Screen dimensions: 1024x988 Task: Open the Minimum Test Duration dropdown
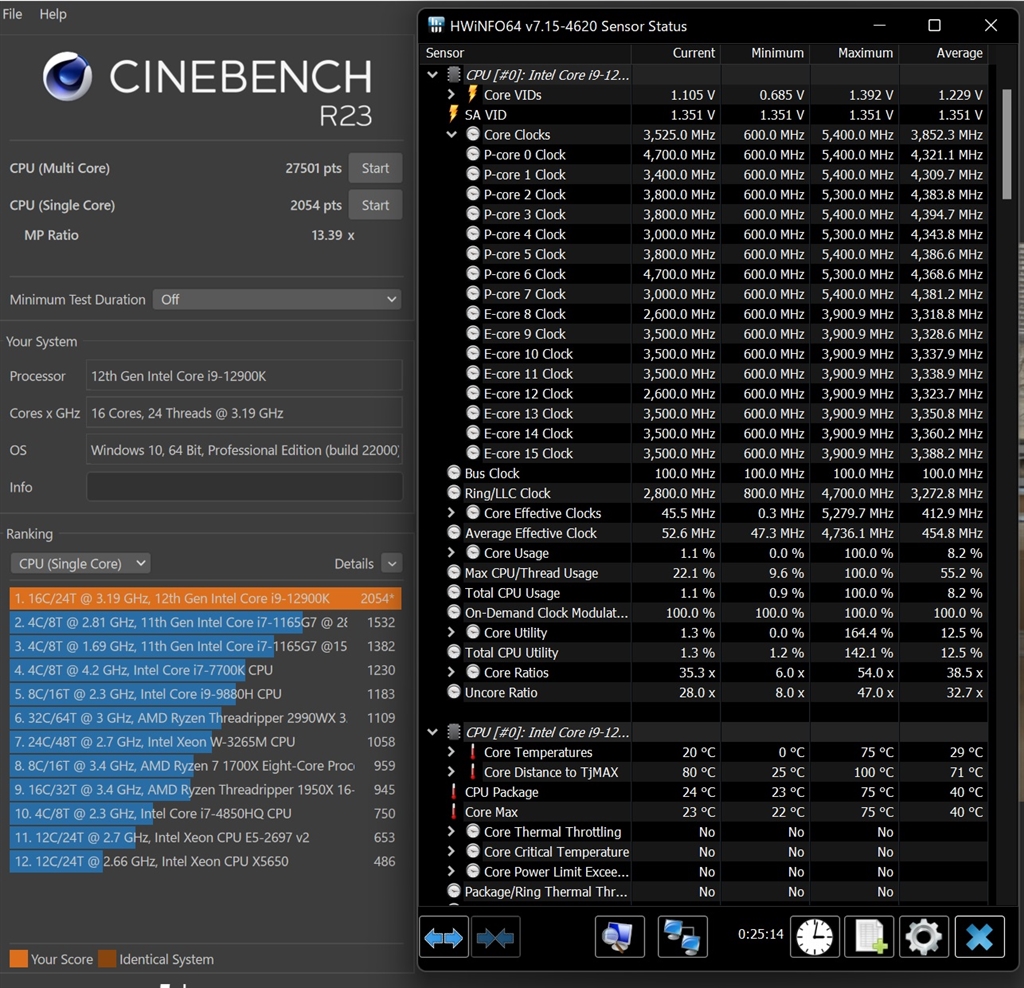click(x=277, y=298)
